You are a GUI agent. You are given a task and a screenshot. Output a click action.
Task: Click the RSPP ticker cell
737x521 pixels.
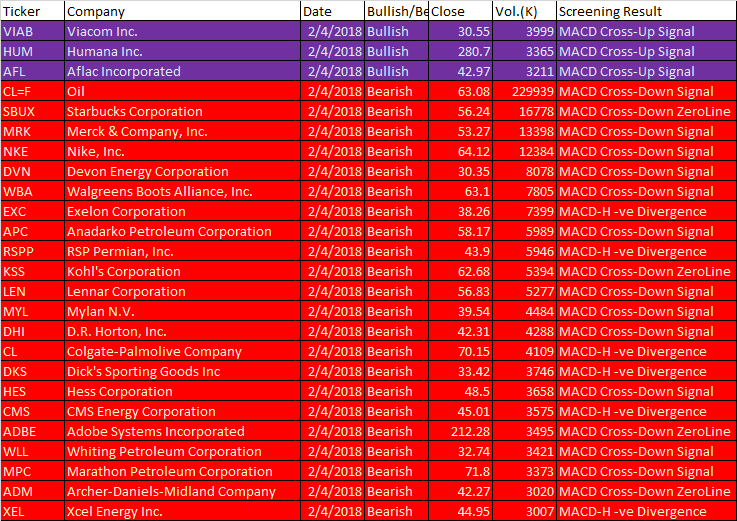click(32, 252)
